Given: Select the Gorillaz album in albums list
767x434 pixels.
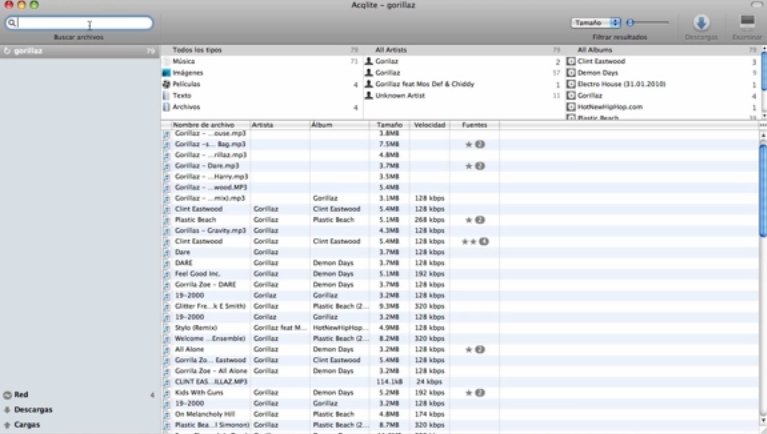Looking at the screenshot, I should pyautogui.click(x=663, y=95).
